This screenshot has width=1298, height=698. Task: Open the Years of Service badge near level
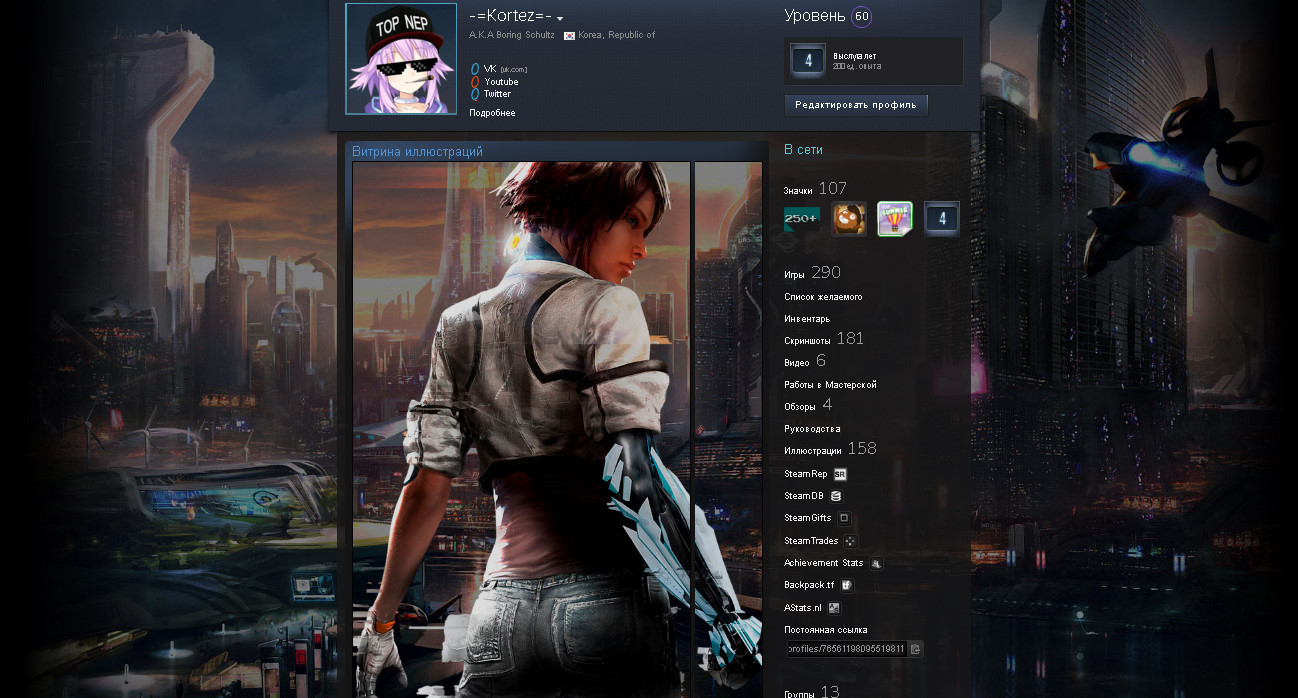pyautogui.click(x=807, y=60)
